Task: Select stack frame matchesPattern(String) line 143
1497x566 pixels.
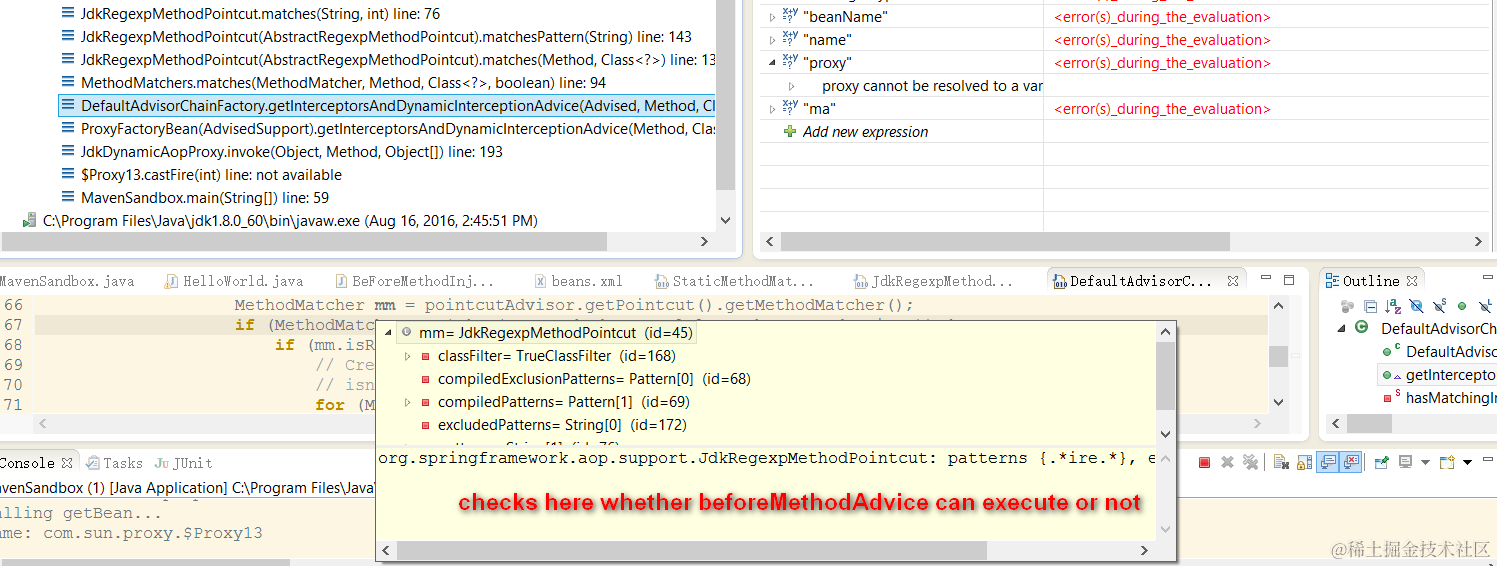Action: (386, 37)
